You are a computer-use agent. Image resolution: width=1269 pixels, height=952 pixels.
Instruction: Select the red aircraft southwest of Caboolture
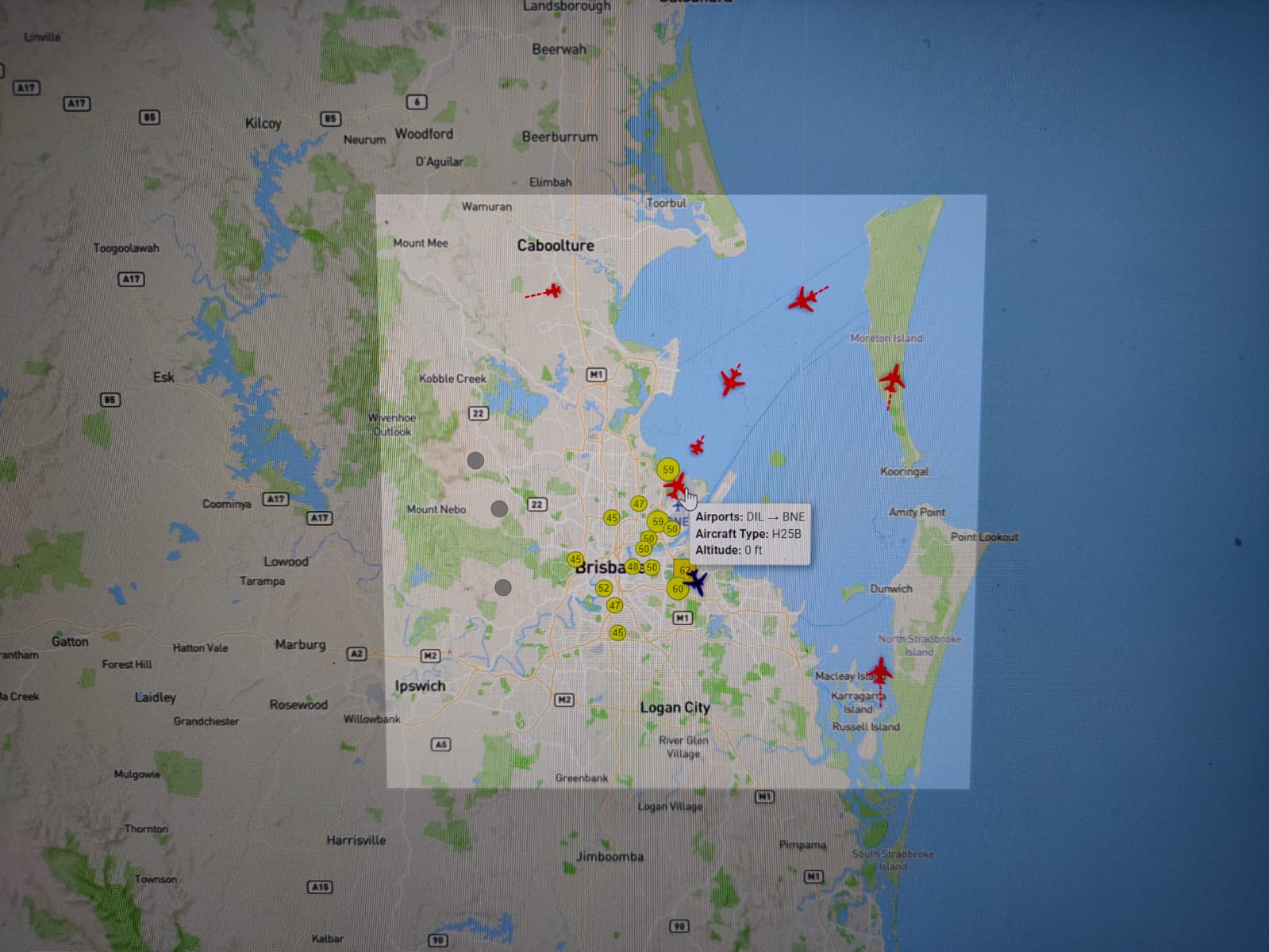click(552, 291)
